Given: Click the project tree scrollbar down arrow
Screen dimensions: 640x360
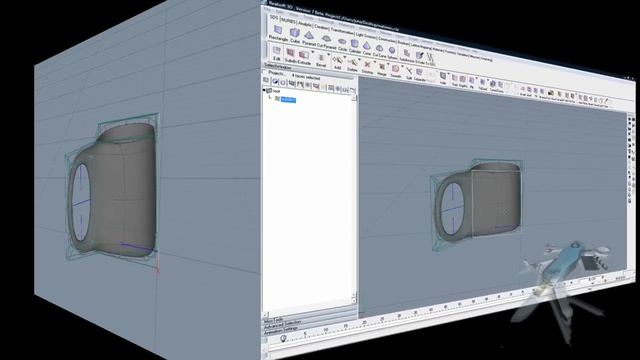Looking at the screenshot, I should click(x=353, y=301).
